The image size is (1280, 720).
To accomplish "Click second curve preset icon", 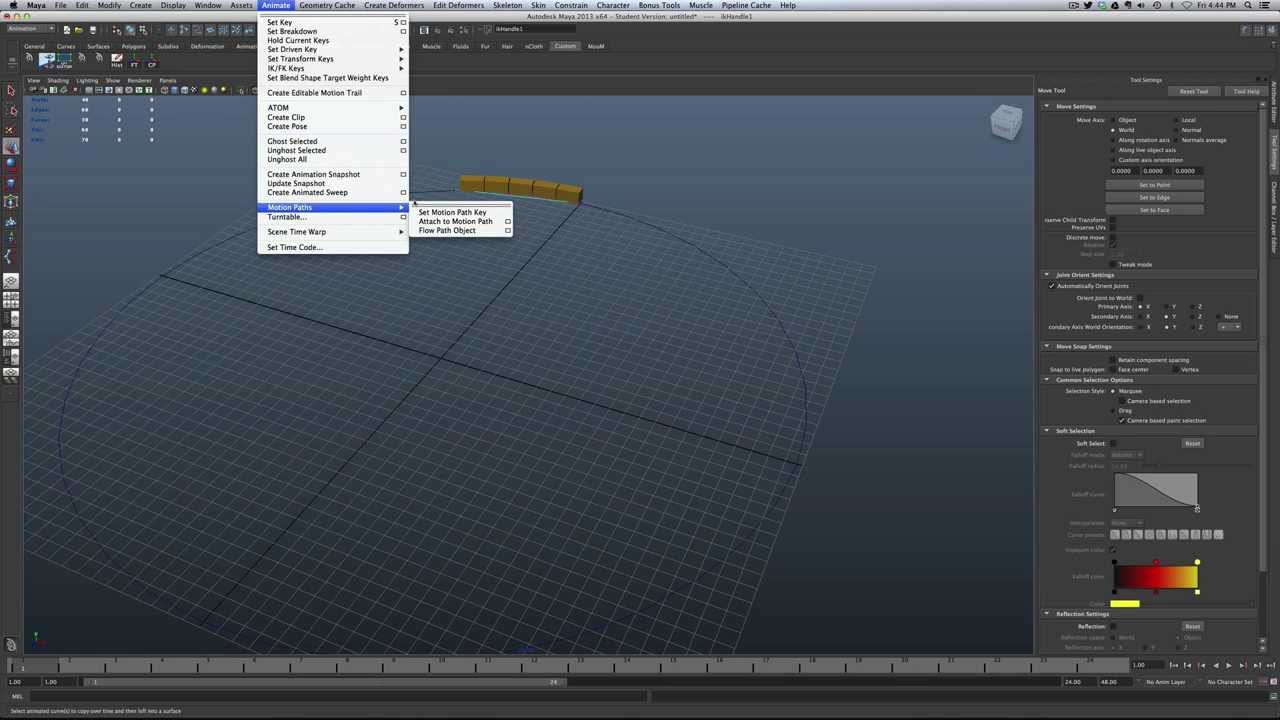I will click(x=1126, y=535).
